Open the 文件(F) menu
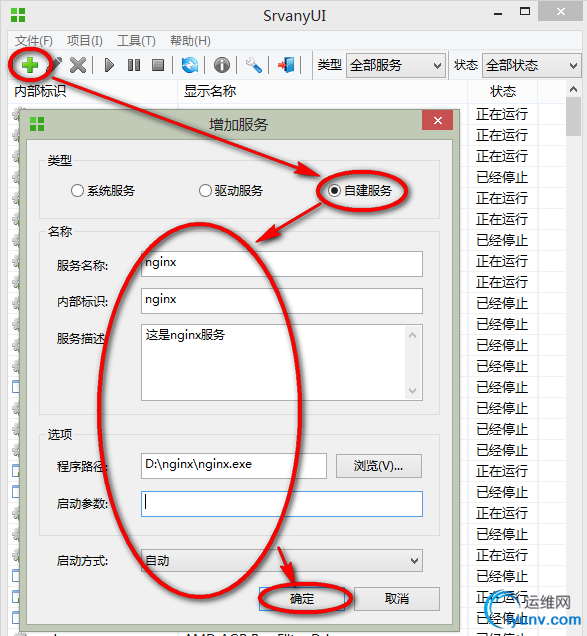Screen dimensions: 587x636 click(x=34, y=41)
